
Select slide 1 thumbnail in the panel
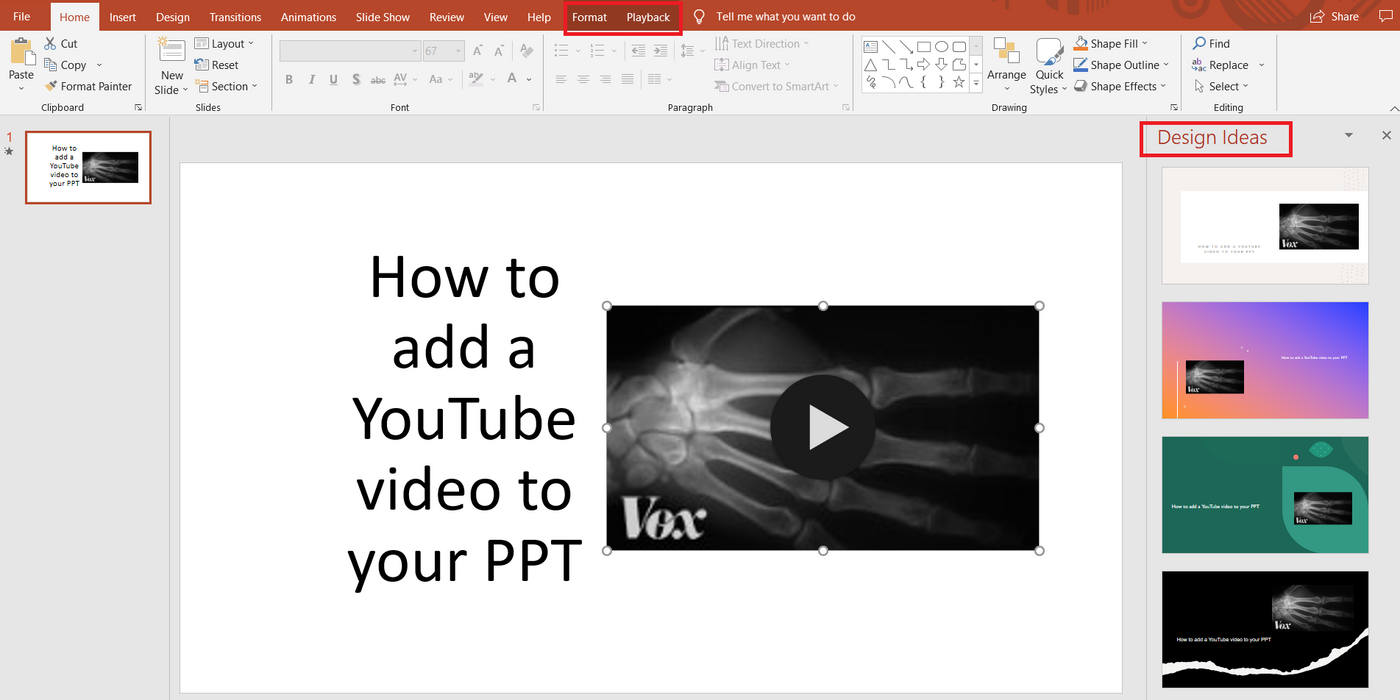(x=88, y=167)
